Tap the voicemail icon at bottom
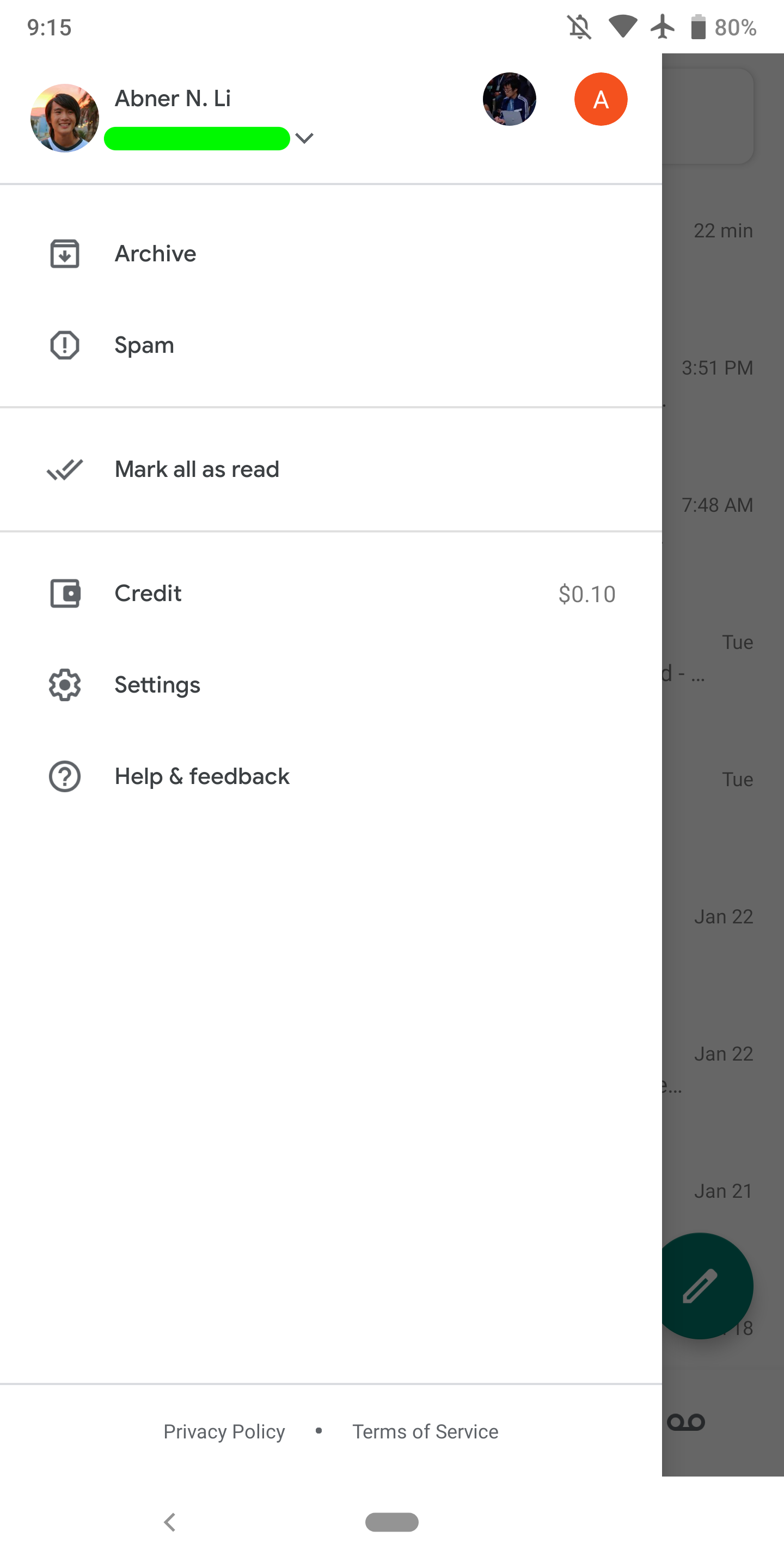Image resolution: width=784 pixels, height=1568 pixels. (686, 1422)
